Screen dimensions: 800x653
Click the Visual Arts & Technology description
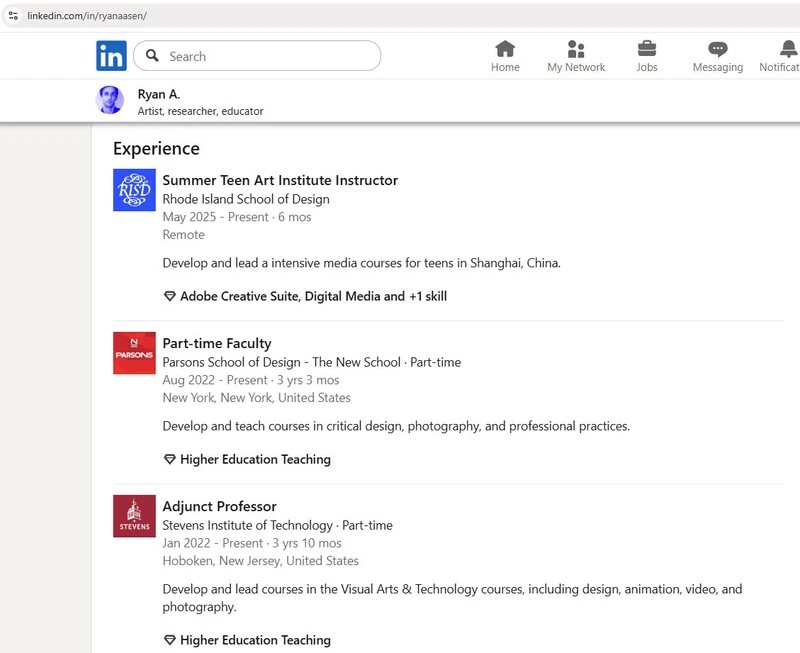tap(453, 598)
